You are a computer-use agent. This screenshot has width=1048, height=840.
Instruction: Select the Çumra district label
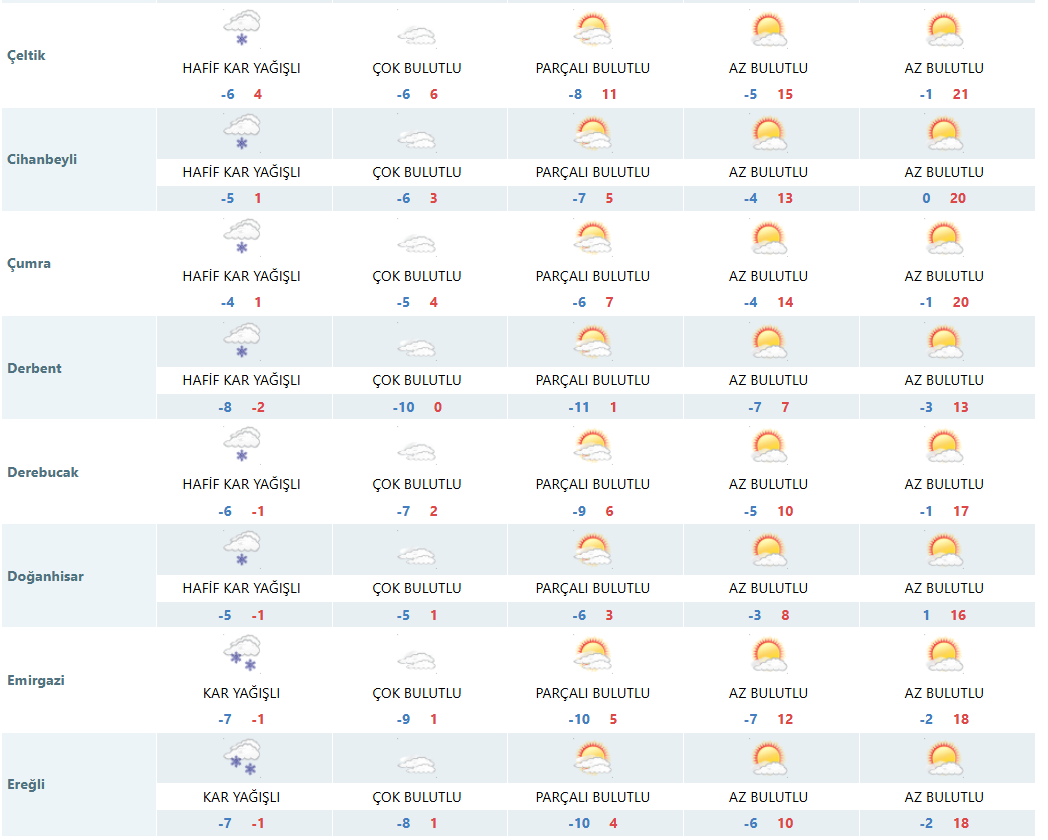(29, 264)
